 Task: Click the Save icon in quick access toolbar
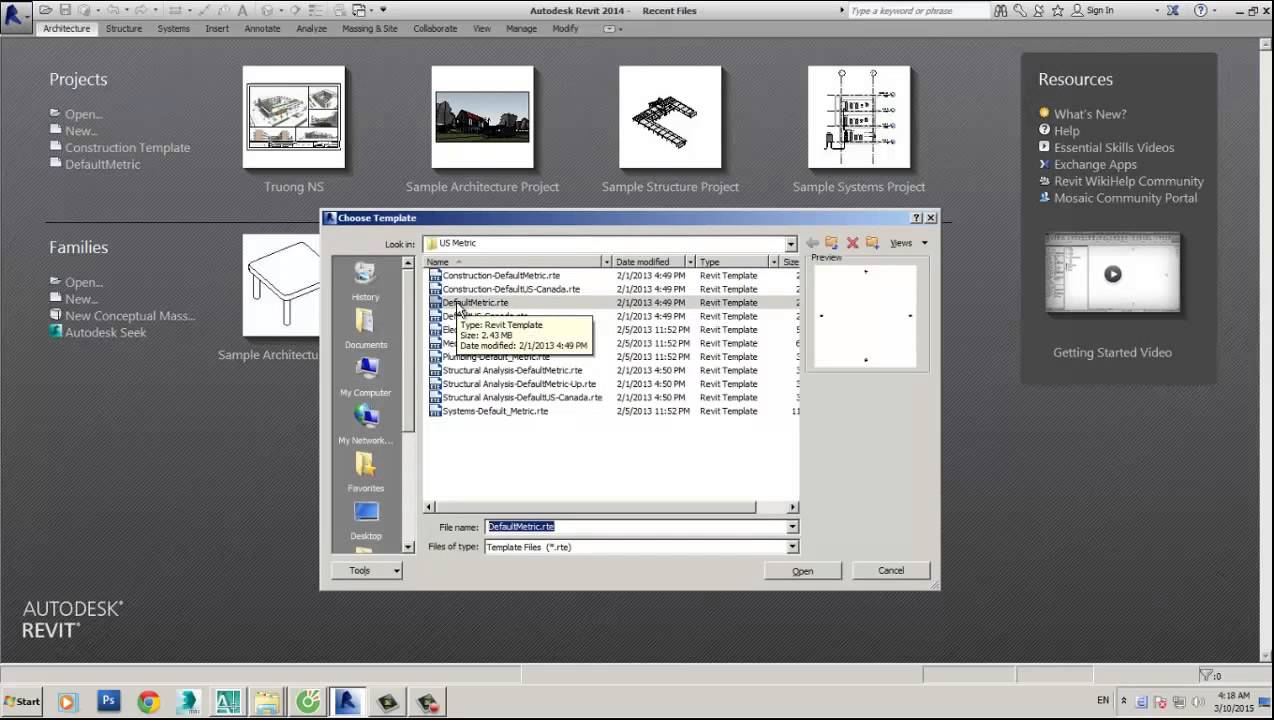(64, 10)
